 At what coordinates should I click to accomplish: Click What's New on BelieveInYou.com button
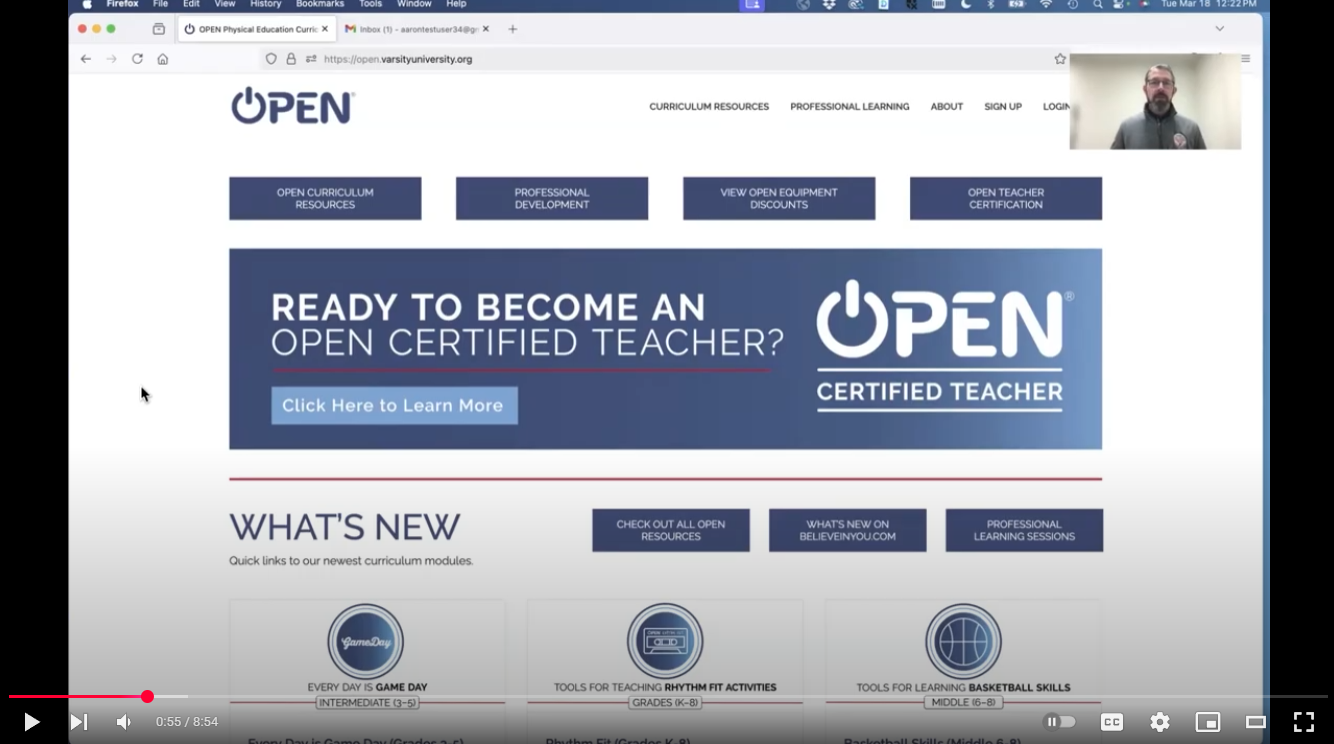pos(848,530)
